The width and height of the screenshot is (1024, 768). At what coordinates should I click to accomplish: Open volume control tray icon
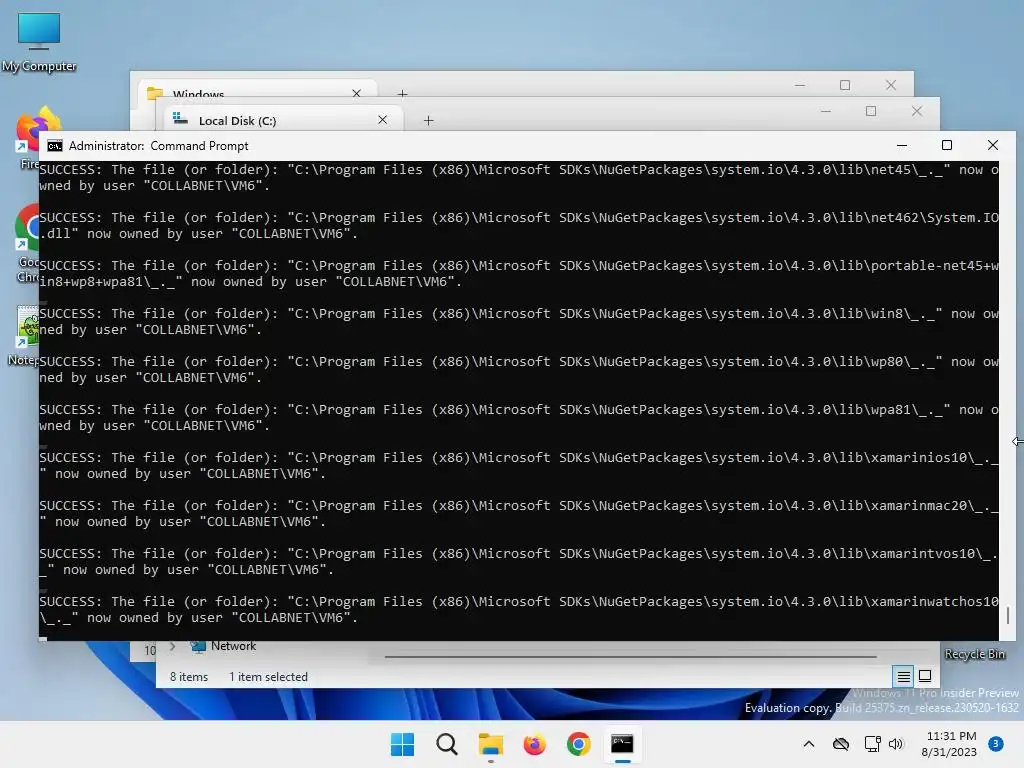tap(896, 744)
